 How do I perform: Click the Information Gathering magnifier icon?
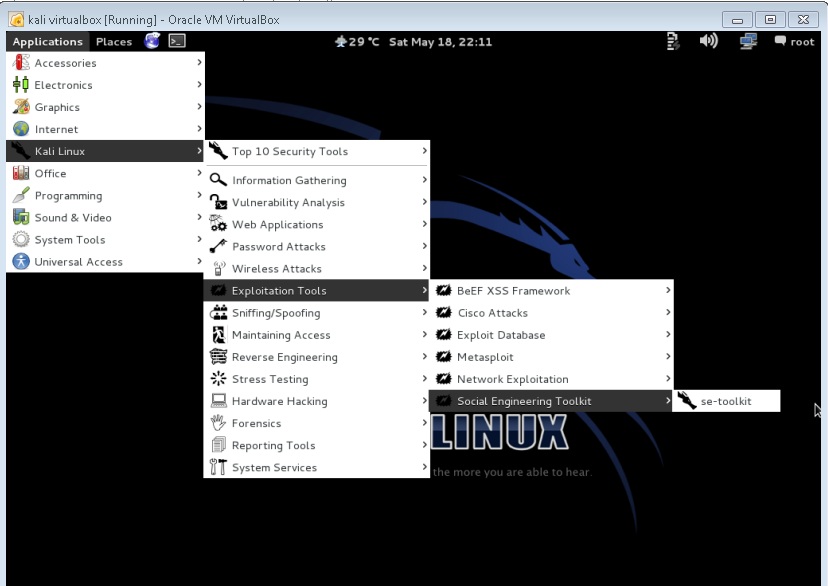(x=218, y=180)
